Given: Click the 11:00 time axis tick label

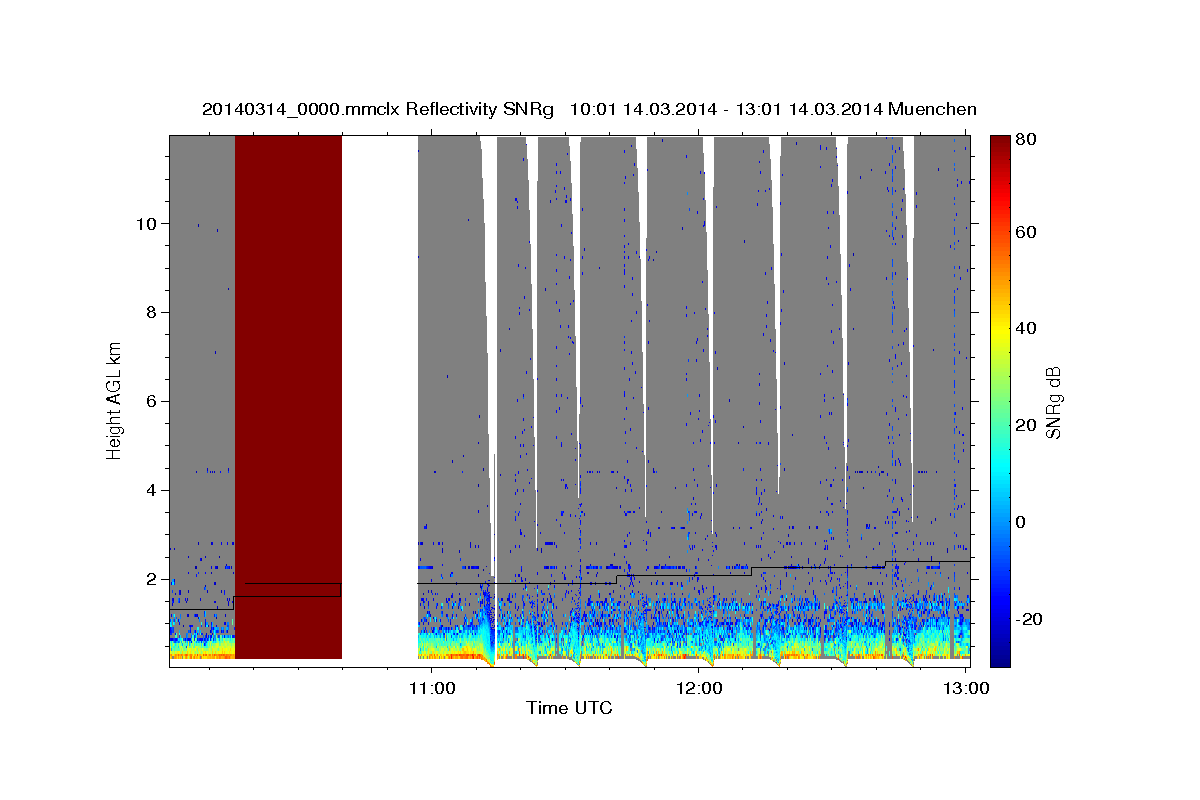Looking at the screenshot, I should click(433, 688).
